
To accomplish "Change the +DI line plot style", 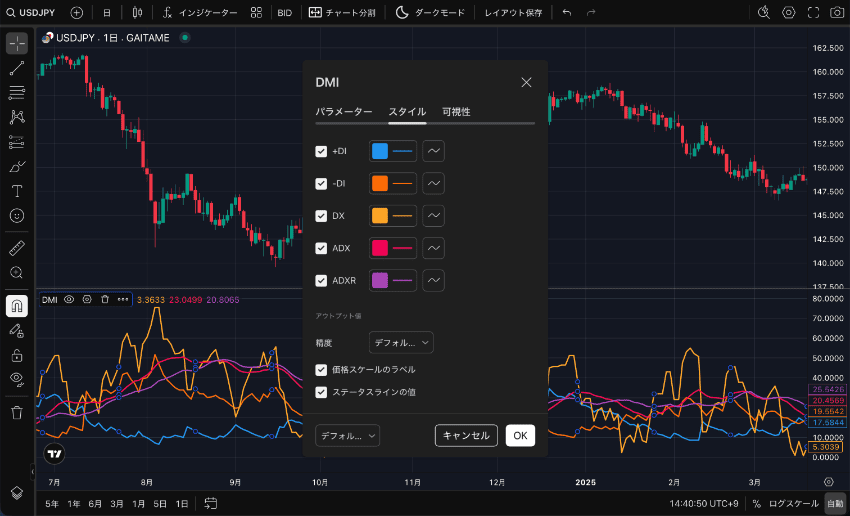I will click(434, 151).
